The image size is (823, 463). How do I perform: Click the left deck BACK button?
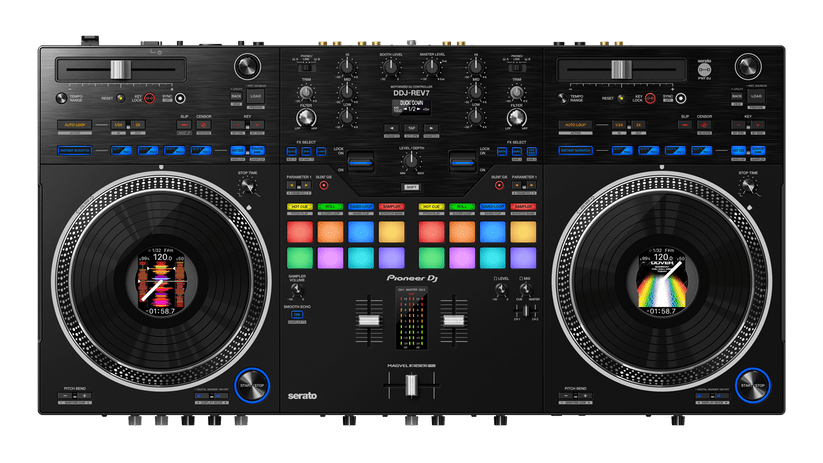(236, 97)
